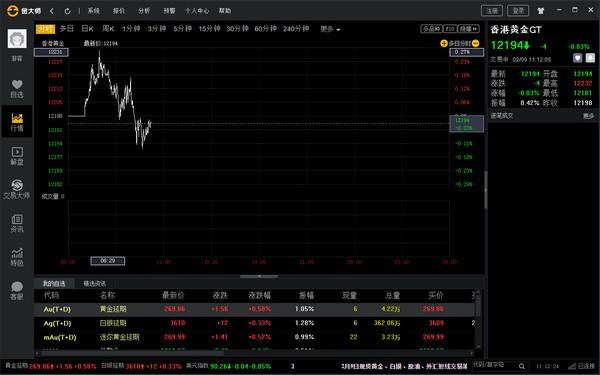Click the yellow minus multi-day icon
The height and width of the screenshot is (375, 600).
click(475, 43)
